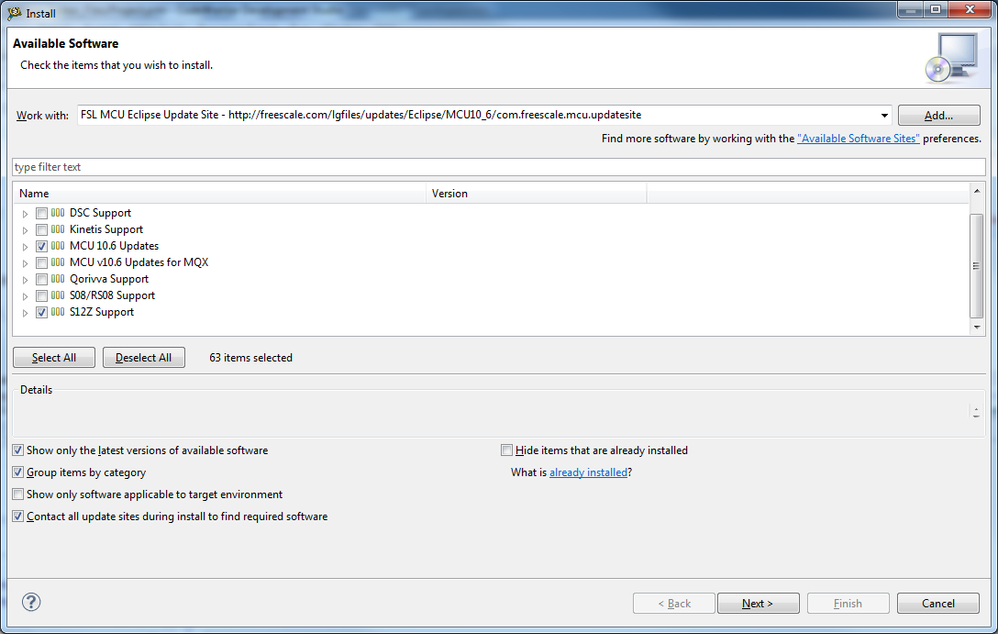Click the 63 items selected label
This screenshot has height=634, width=998.
[x=251, y=358]
